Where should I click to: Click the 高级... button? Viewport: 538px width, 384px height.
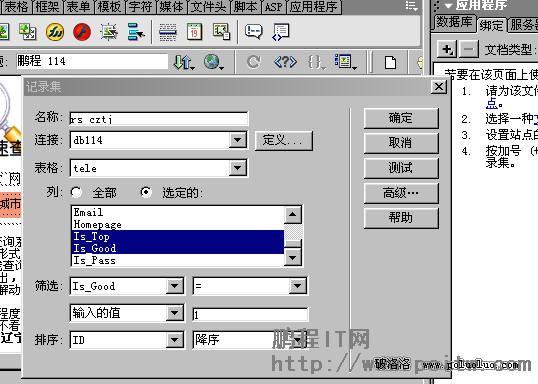point(401,193)
